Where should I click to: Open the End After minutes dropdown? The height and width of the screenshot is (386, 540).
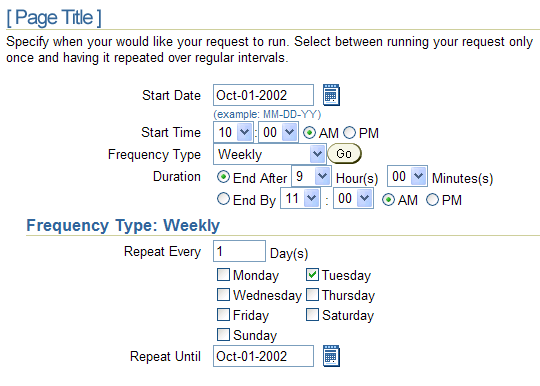pyautogui.click(x=407, y=176)
